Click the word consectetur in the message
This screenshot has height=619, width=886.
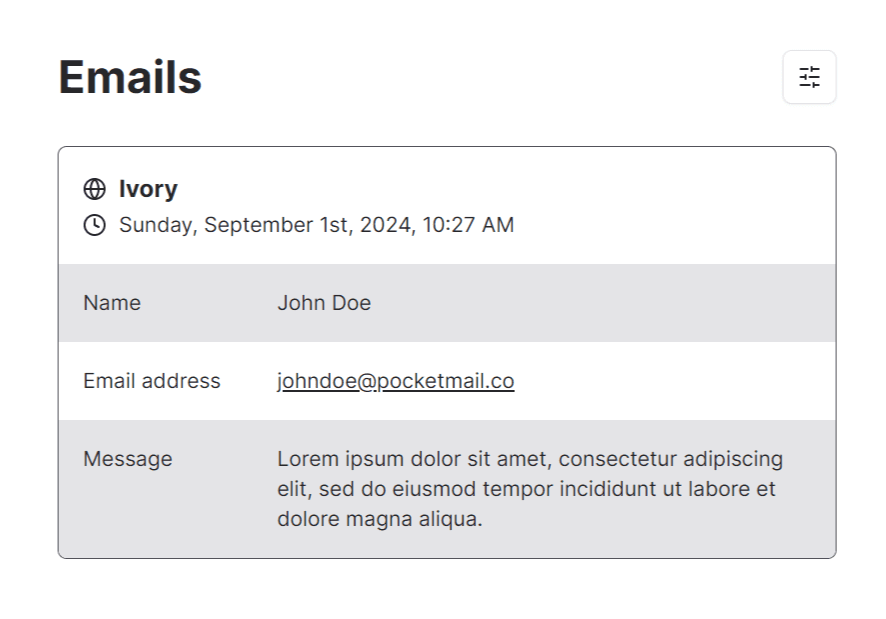pos(618,459)
